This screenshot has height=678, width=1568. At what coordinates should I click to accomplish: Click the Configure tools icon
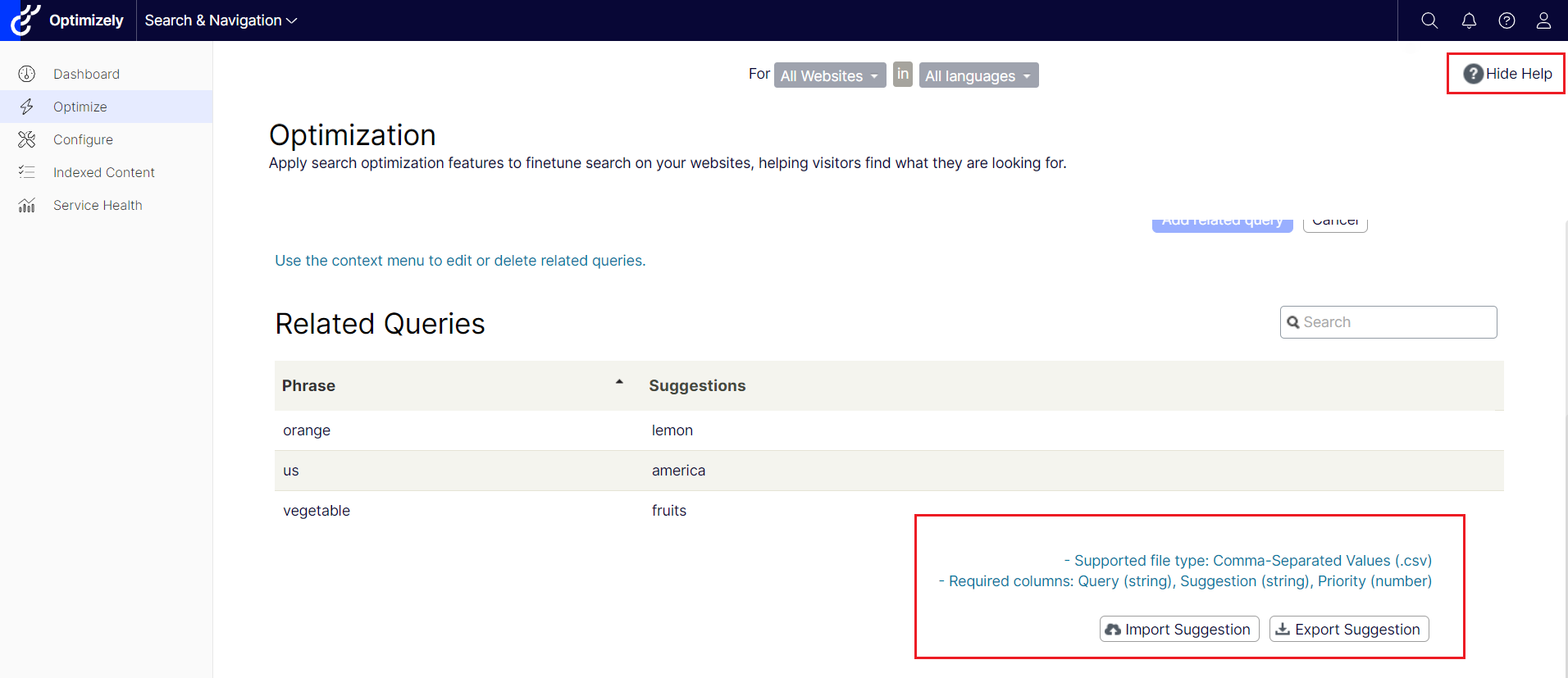point(27,139)
